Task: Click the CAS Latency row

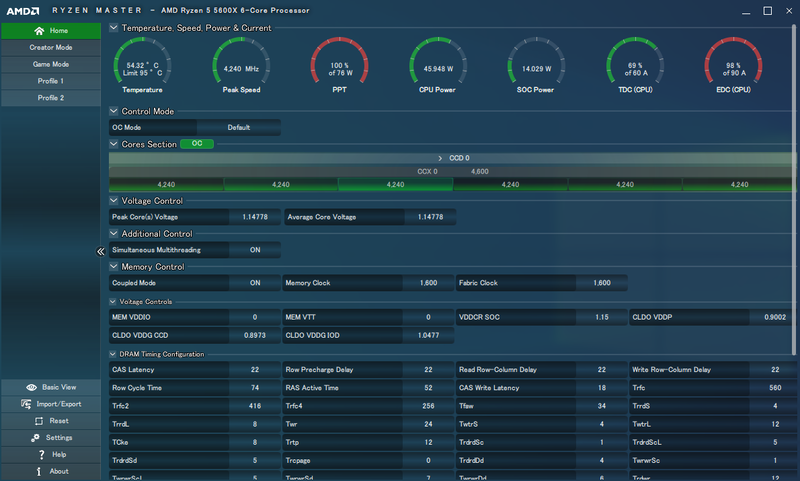Action: (x=195, y=370)
